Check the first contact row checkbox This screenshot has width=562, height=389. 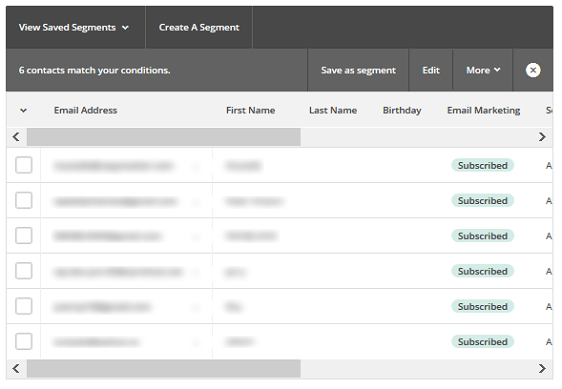pyautogui.click(x=24, y=165)
